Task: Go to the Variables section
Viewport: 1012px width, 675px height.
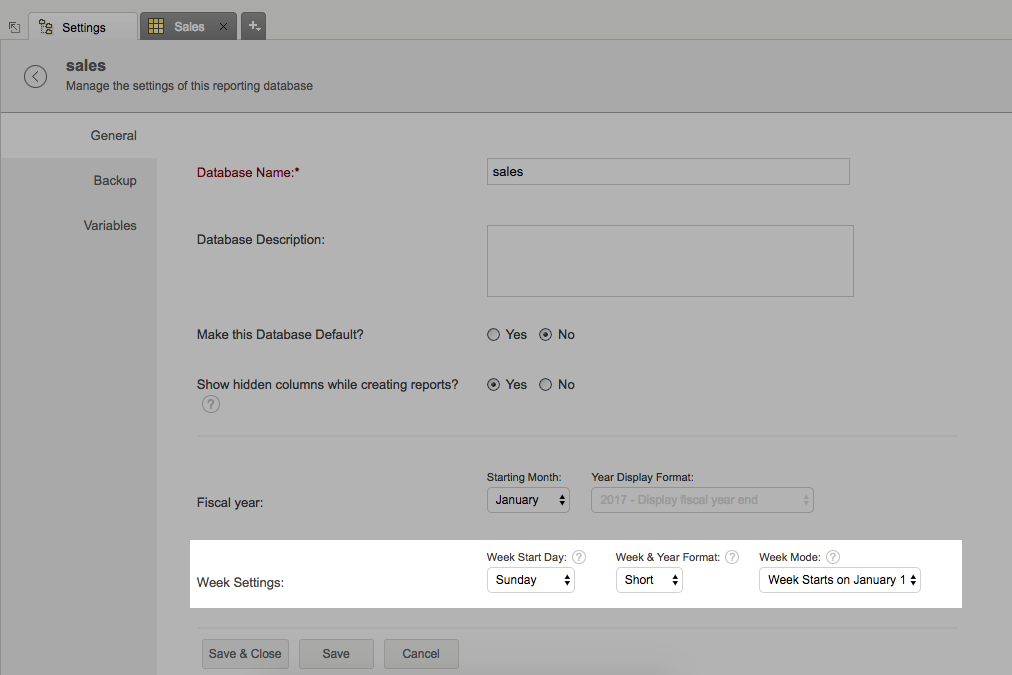Action: 110,226
